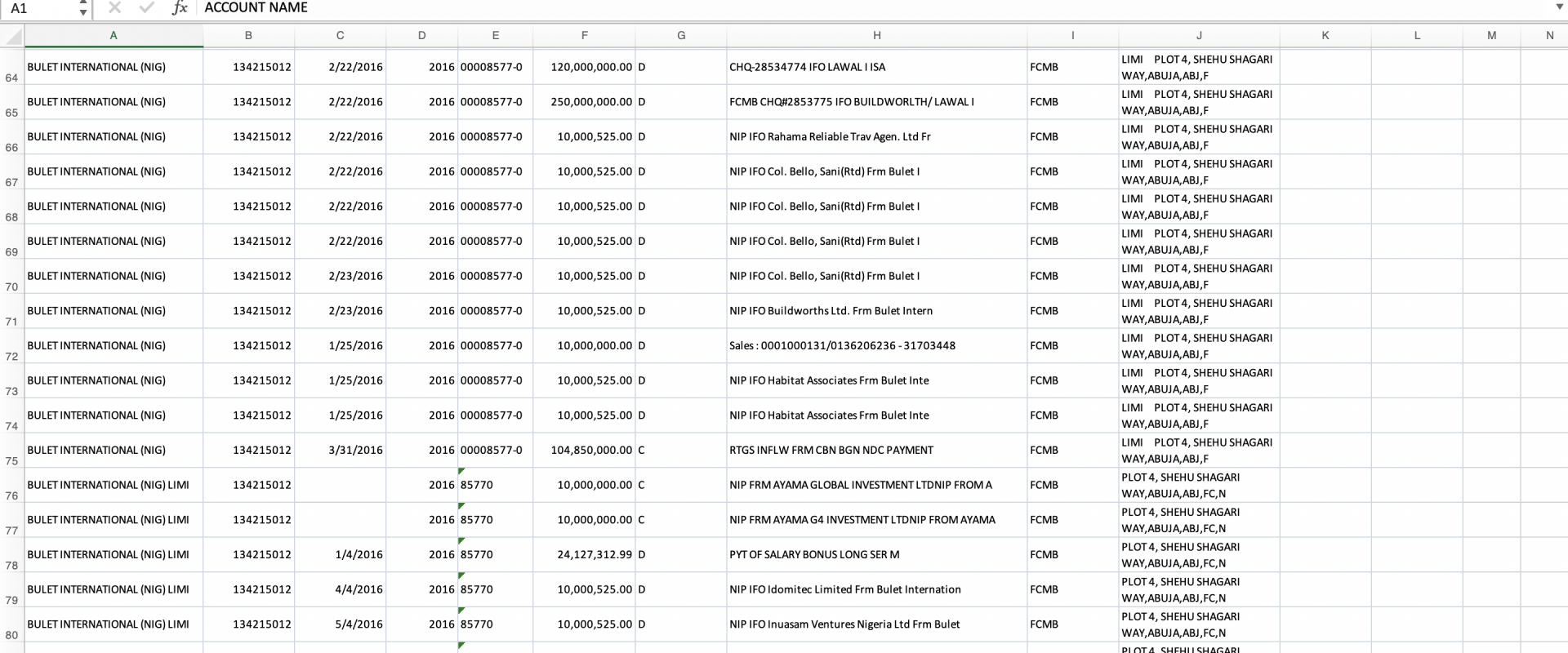Select column G header

[x=681, y=36]
